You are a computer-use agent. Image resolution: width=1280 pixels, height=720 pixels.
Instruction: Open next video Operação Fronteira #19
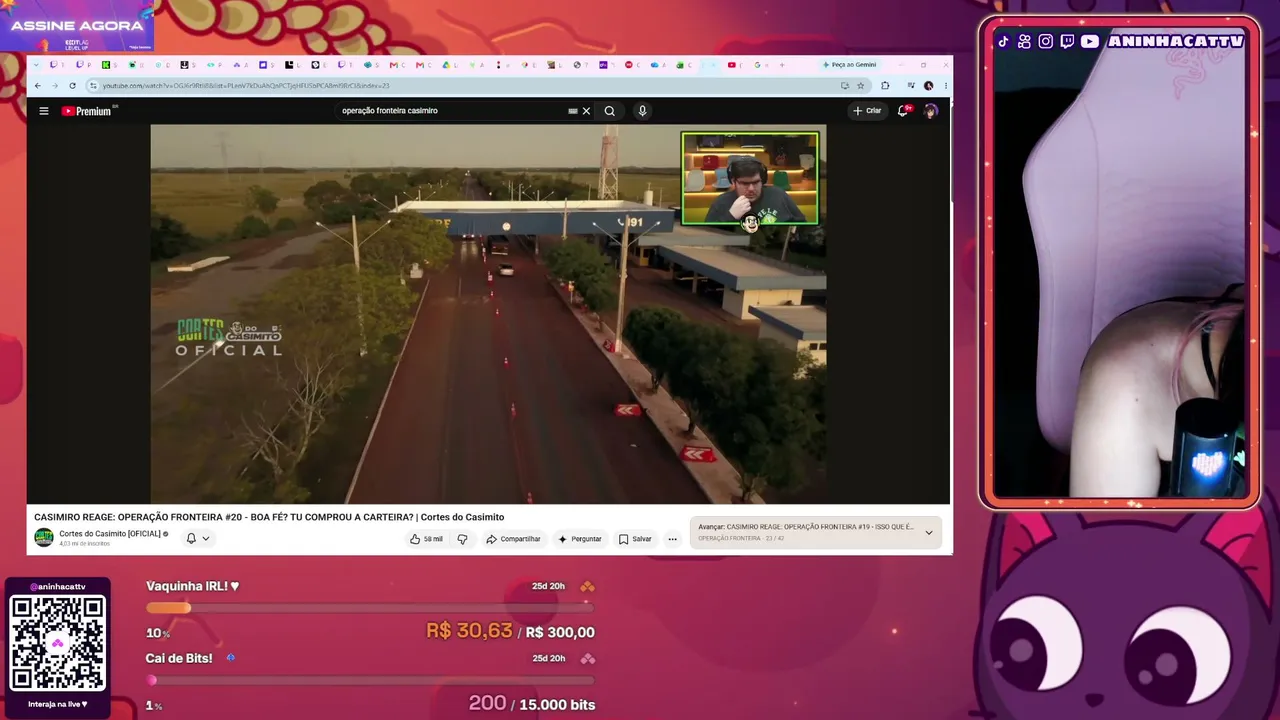coord(806,527)
